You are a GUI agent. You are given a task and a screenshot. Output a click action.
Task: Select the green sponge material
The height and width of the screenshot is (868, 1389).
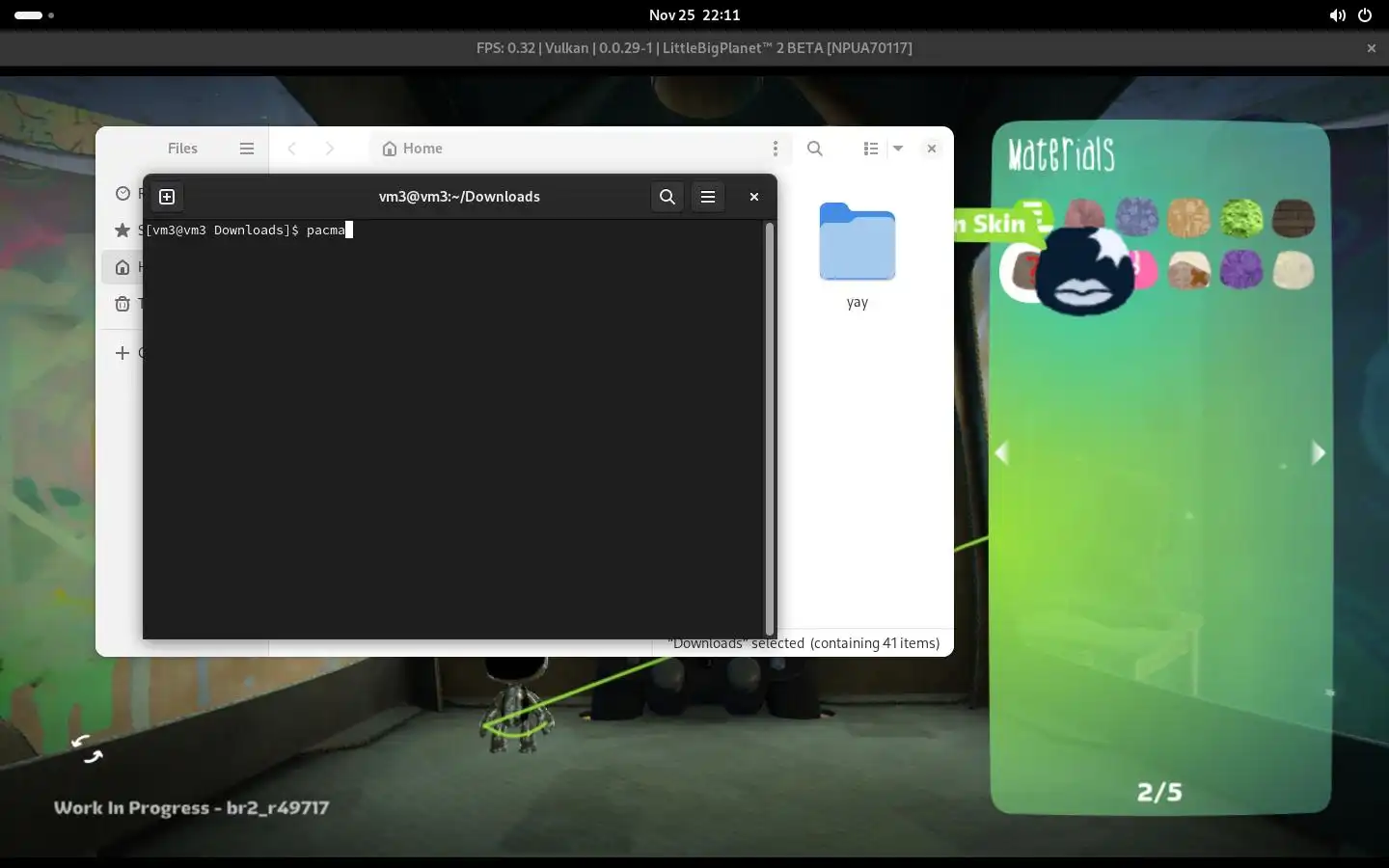(1241, 218)
